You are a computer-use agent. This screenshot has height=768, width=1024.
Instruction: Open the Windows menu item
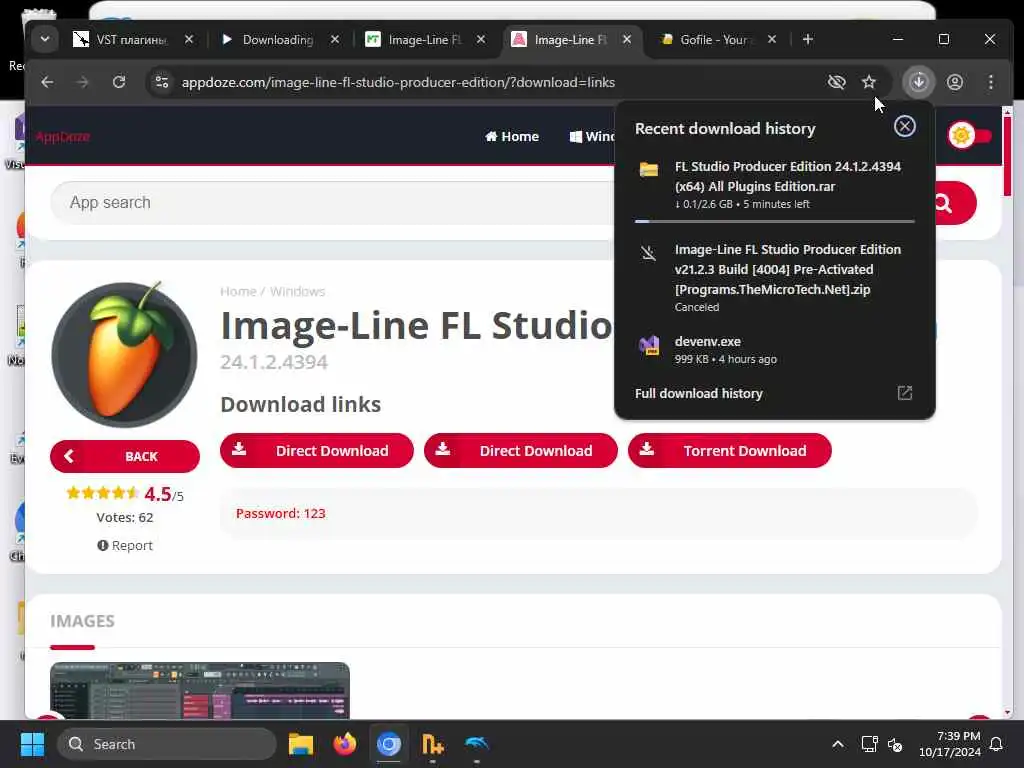pyautogui.click(x=592, y=136)
